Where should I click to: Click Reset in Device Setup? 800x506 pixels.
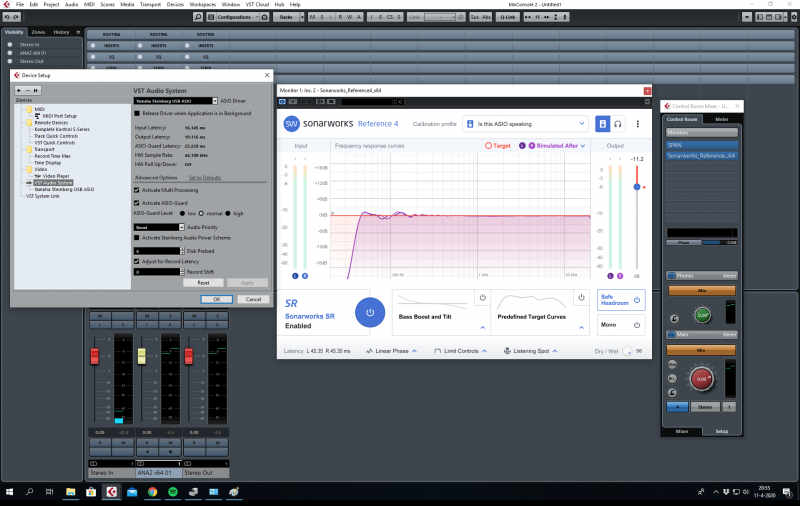point(203,283)
